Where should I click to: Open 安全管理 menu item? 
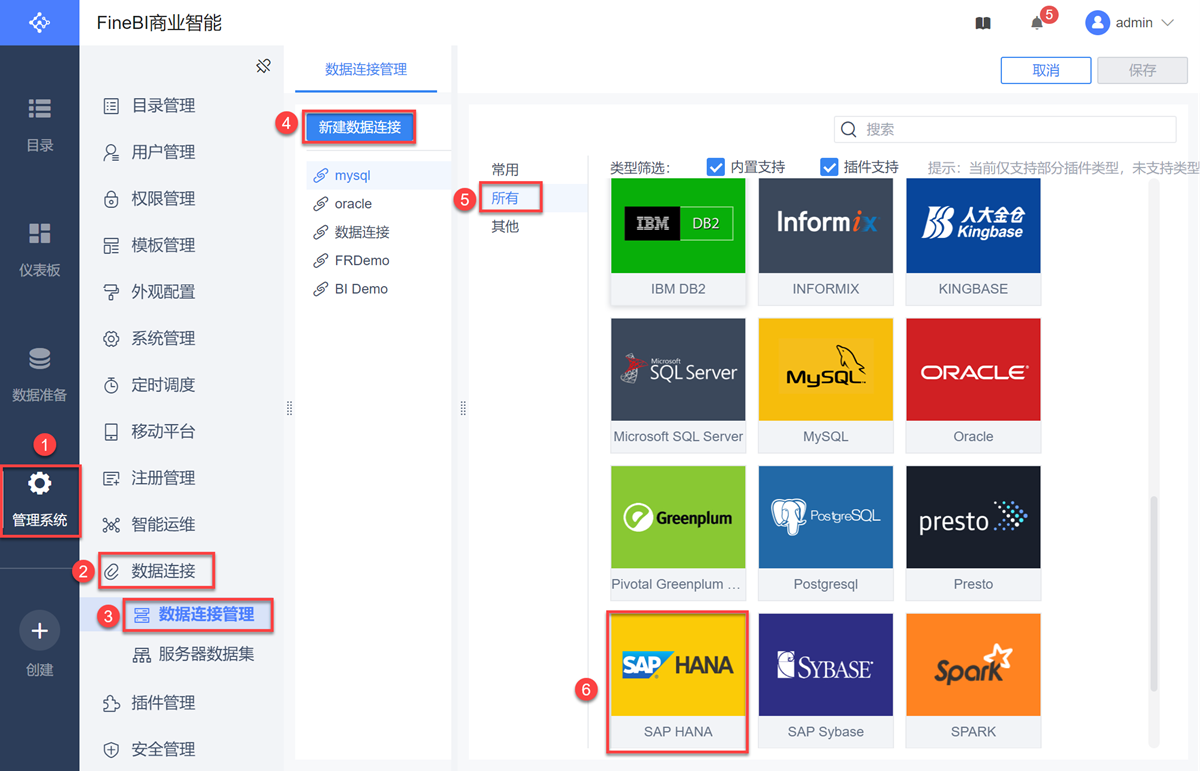coord(150,749)
